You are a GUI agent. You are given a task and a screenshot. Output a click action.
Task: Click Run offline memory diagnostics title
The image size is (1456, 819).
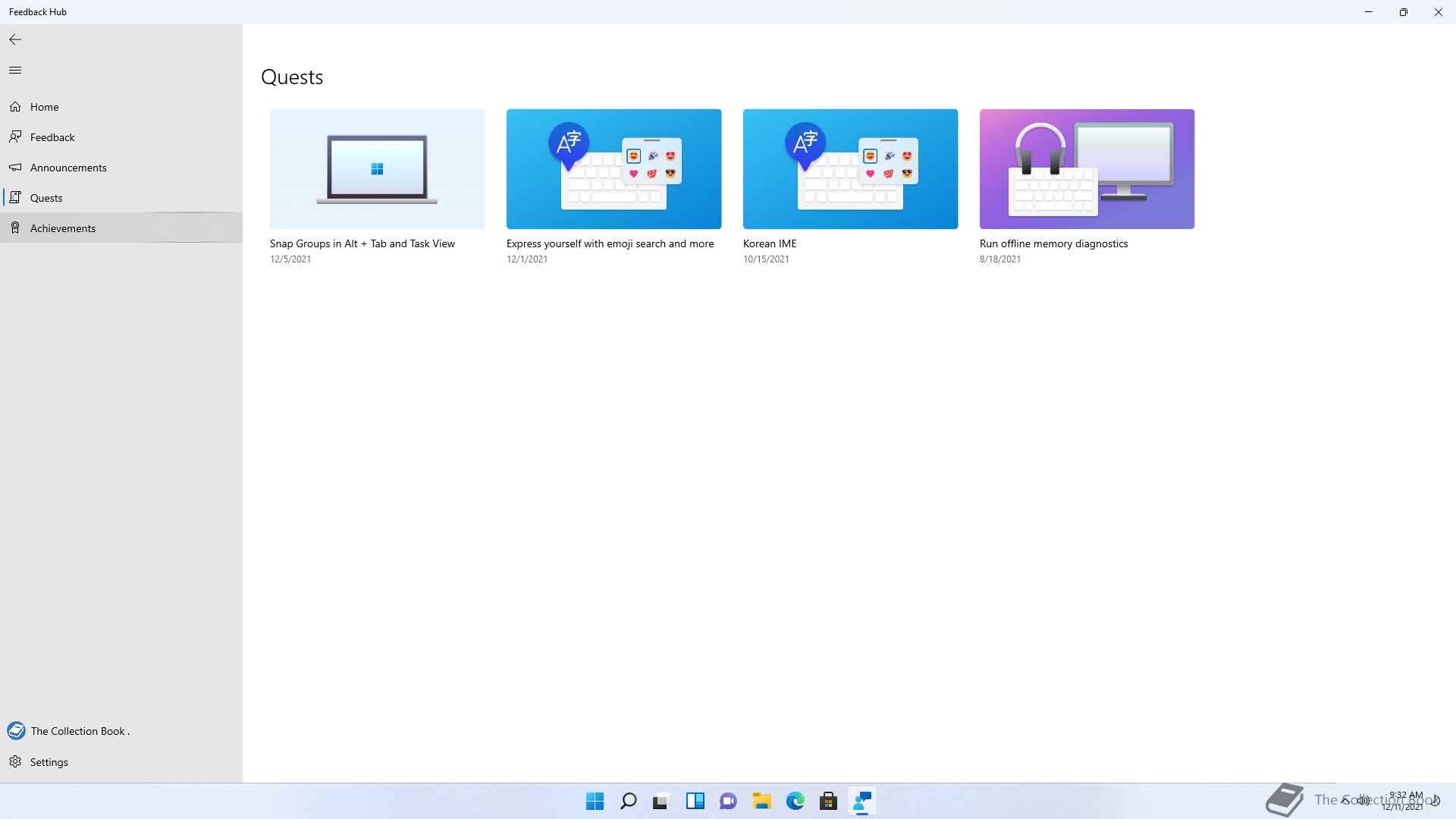pos(1053,243)
